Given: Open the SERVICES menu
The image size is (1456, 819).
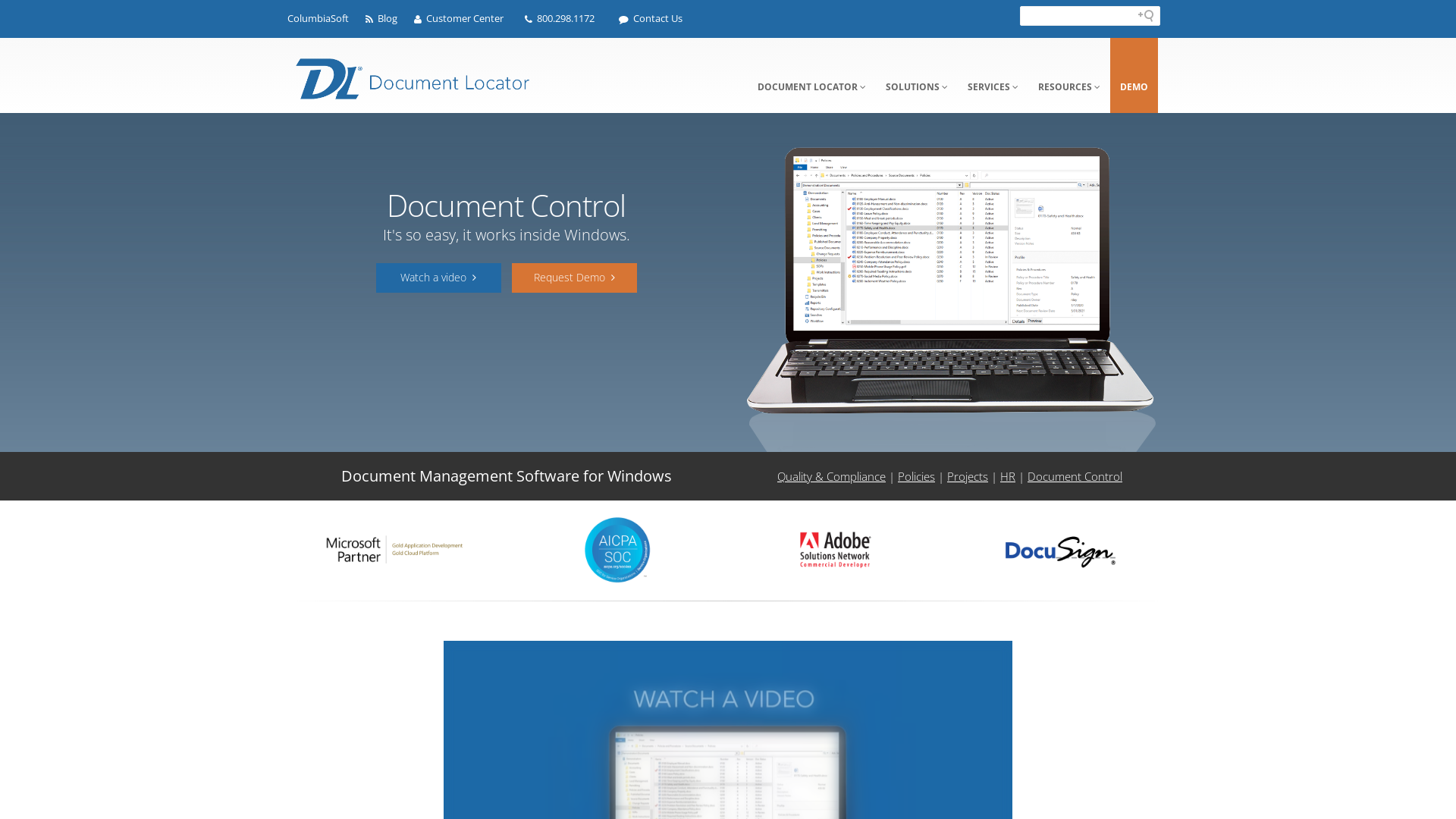Looking at the screenshot, I should click(992, 87).
